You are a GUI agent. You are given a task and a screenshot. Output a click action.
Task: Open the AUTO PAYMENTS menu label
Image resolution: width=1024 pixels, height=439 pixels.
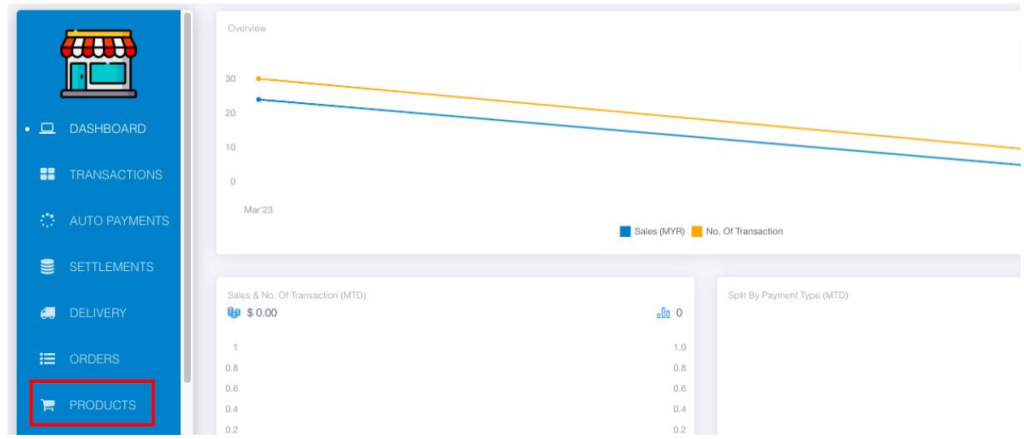119,221
